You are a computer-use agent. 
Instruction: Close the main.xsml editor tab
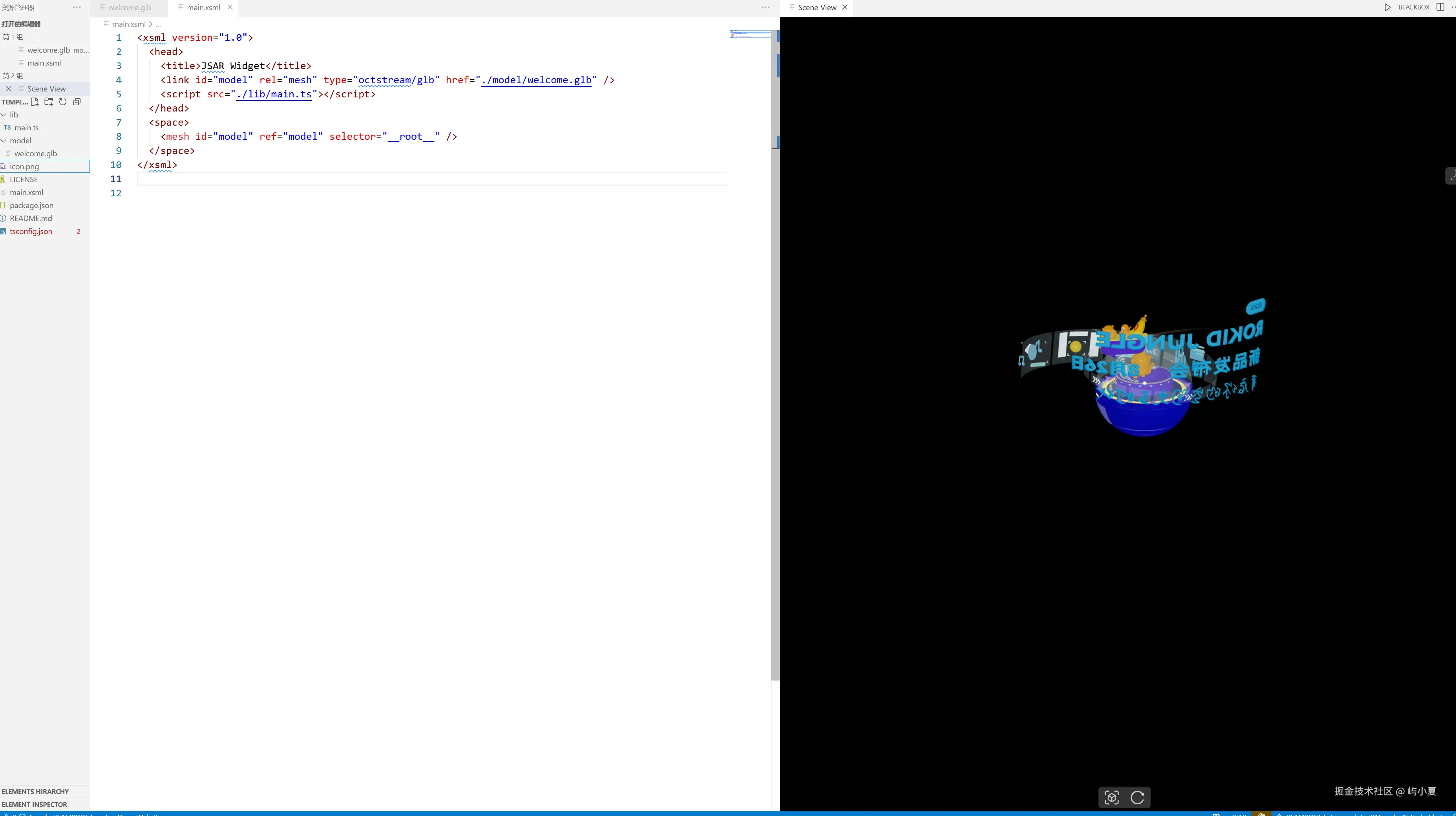pyautogui.click(x=230, y=7)
